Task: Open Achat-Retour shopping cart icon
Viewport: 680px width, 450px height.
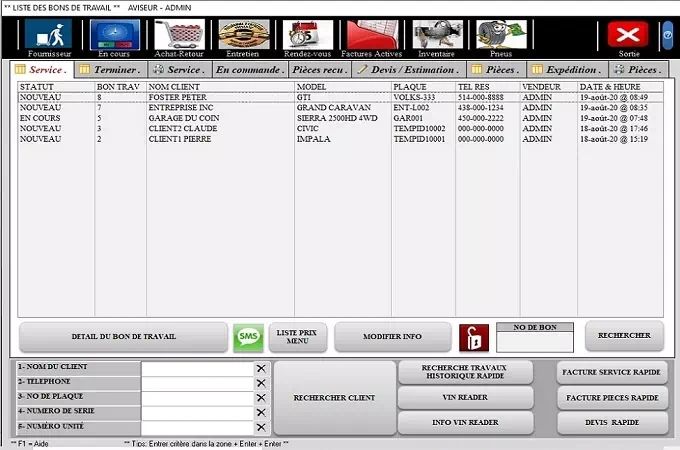Action: point(179,37)
